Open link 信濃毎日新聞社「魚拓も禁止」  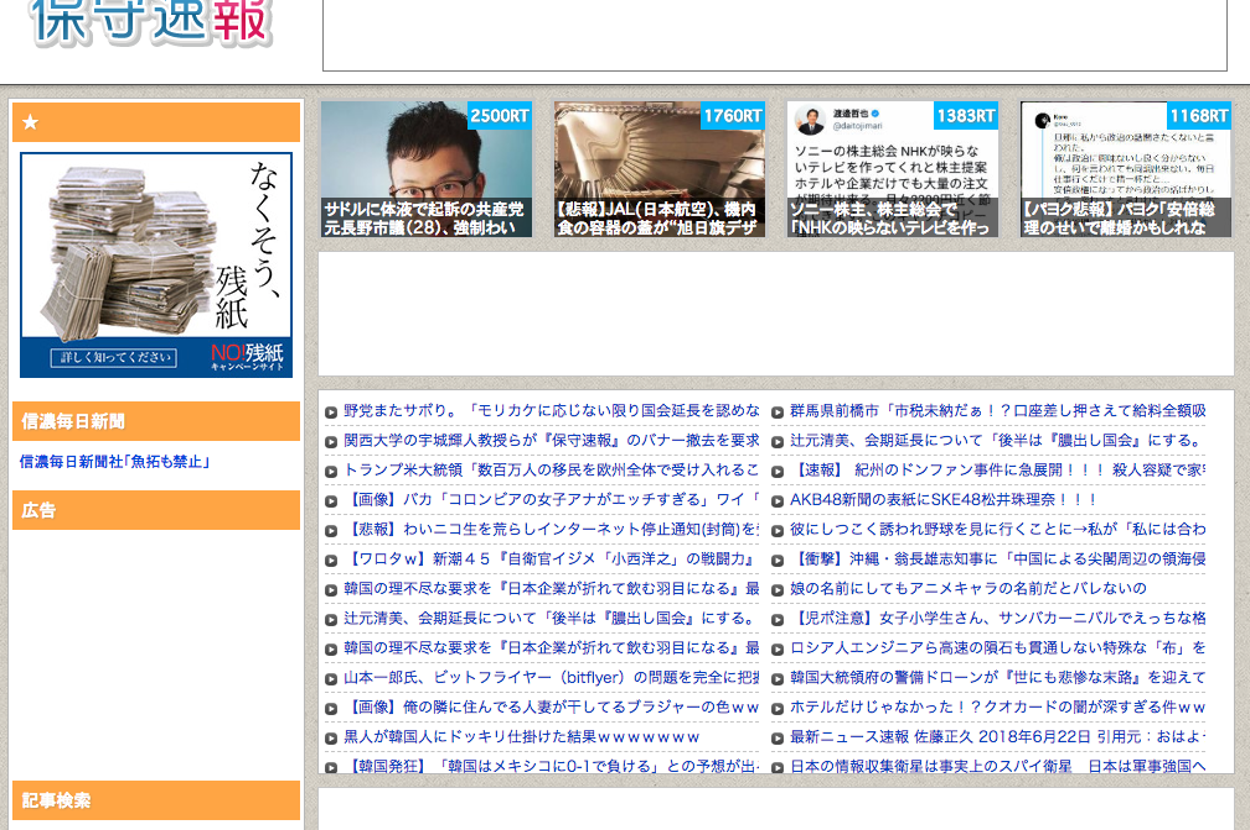coord(115,462)
